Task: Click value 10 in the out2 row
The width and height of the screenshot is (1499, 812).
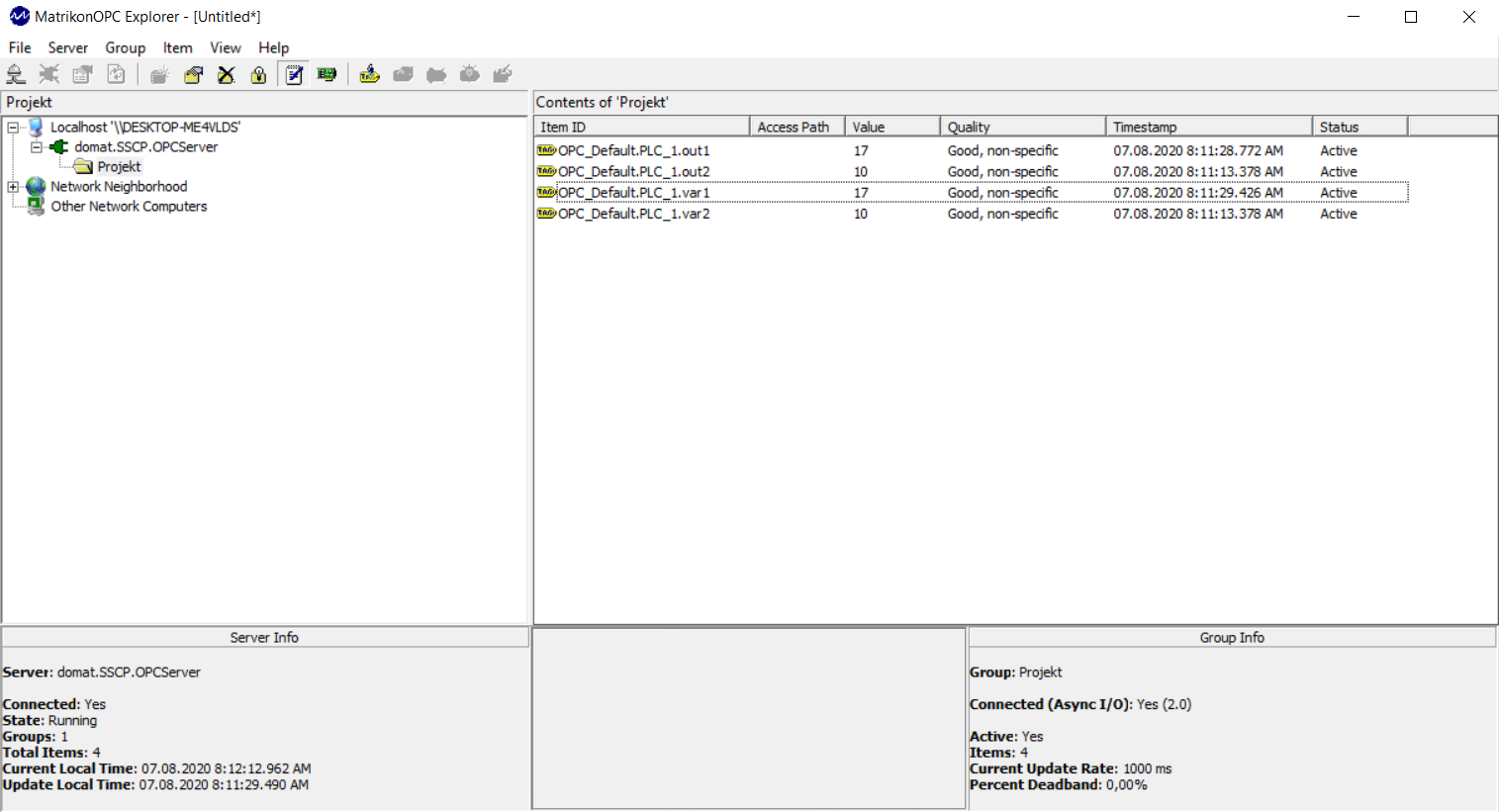Action: coord(861,171)
